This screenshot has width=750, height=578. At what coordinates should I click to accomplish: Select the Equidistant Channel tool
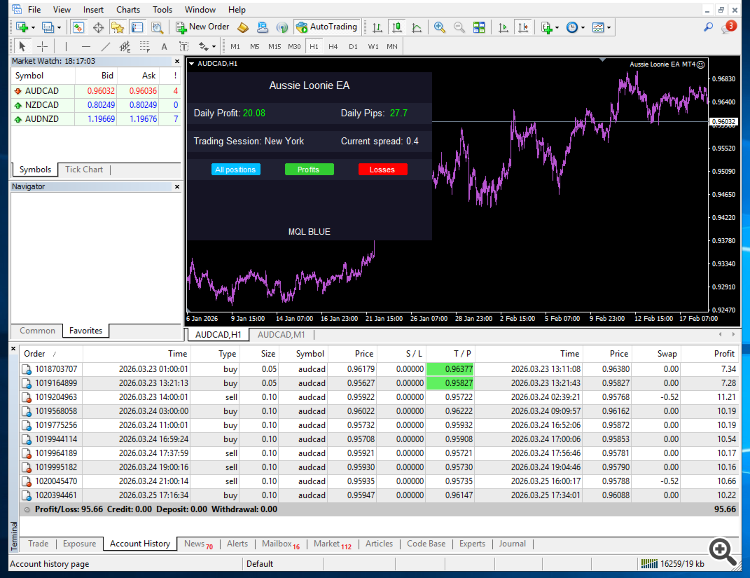(x=125, y=46)
